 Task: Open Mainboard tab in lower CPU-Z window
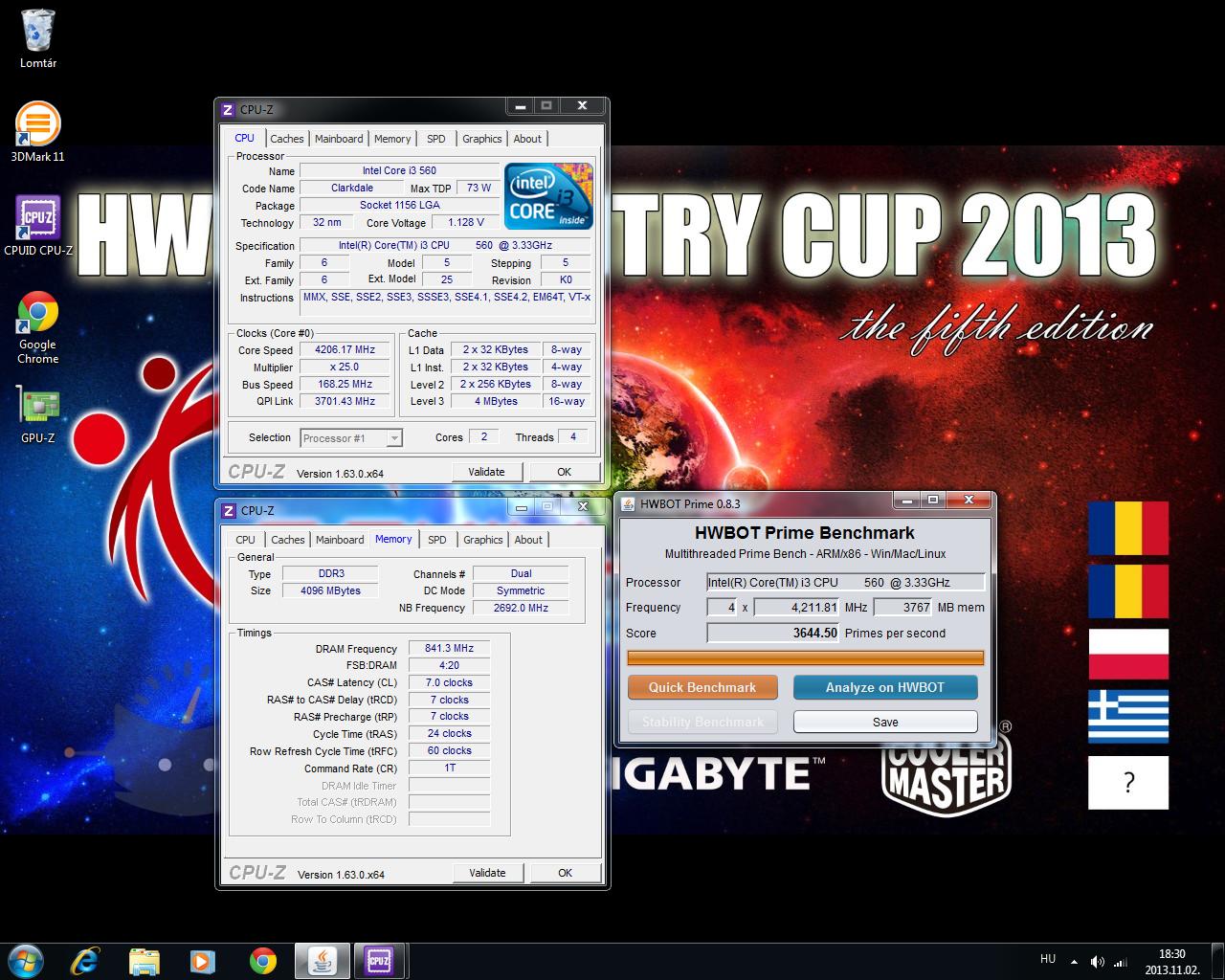tap(340, 540)
